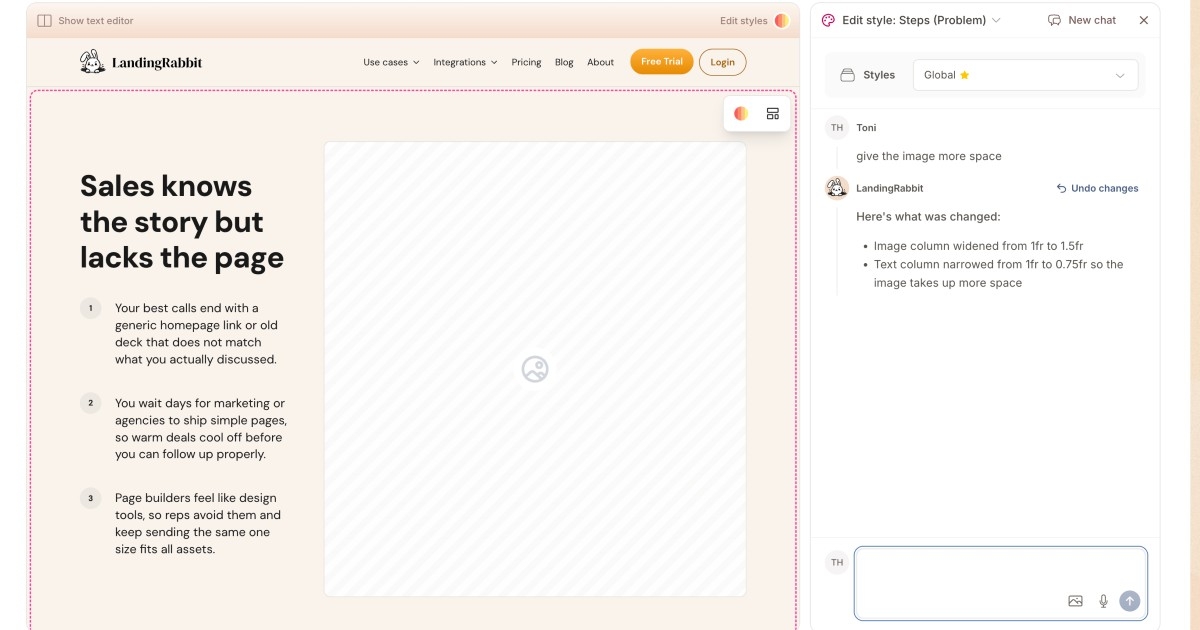Image resolution: width=1200 pixels, height=630 pixels.
Task: Start voice input with microphone icon
Action: (1103, 601)
